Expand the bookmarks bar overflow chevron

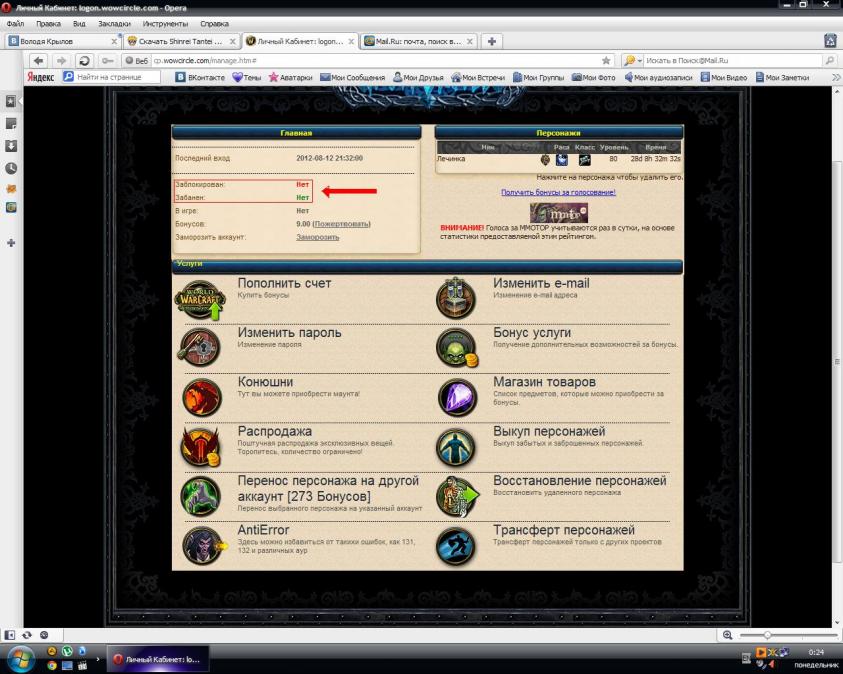pos(836,77)
